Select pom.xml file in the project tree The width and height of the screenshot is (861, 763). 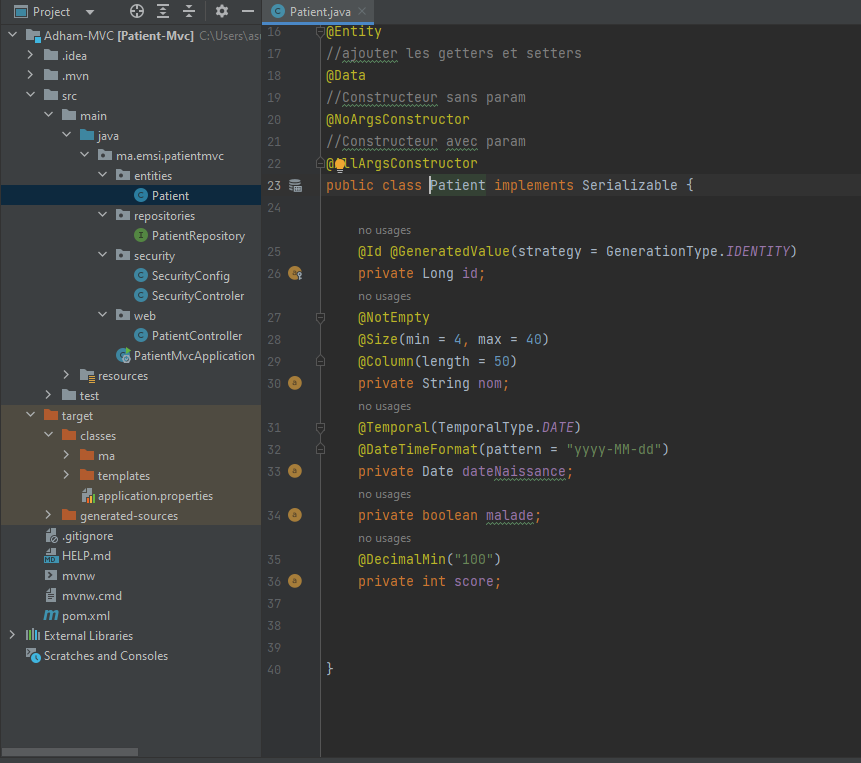tap(85, 616)
